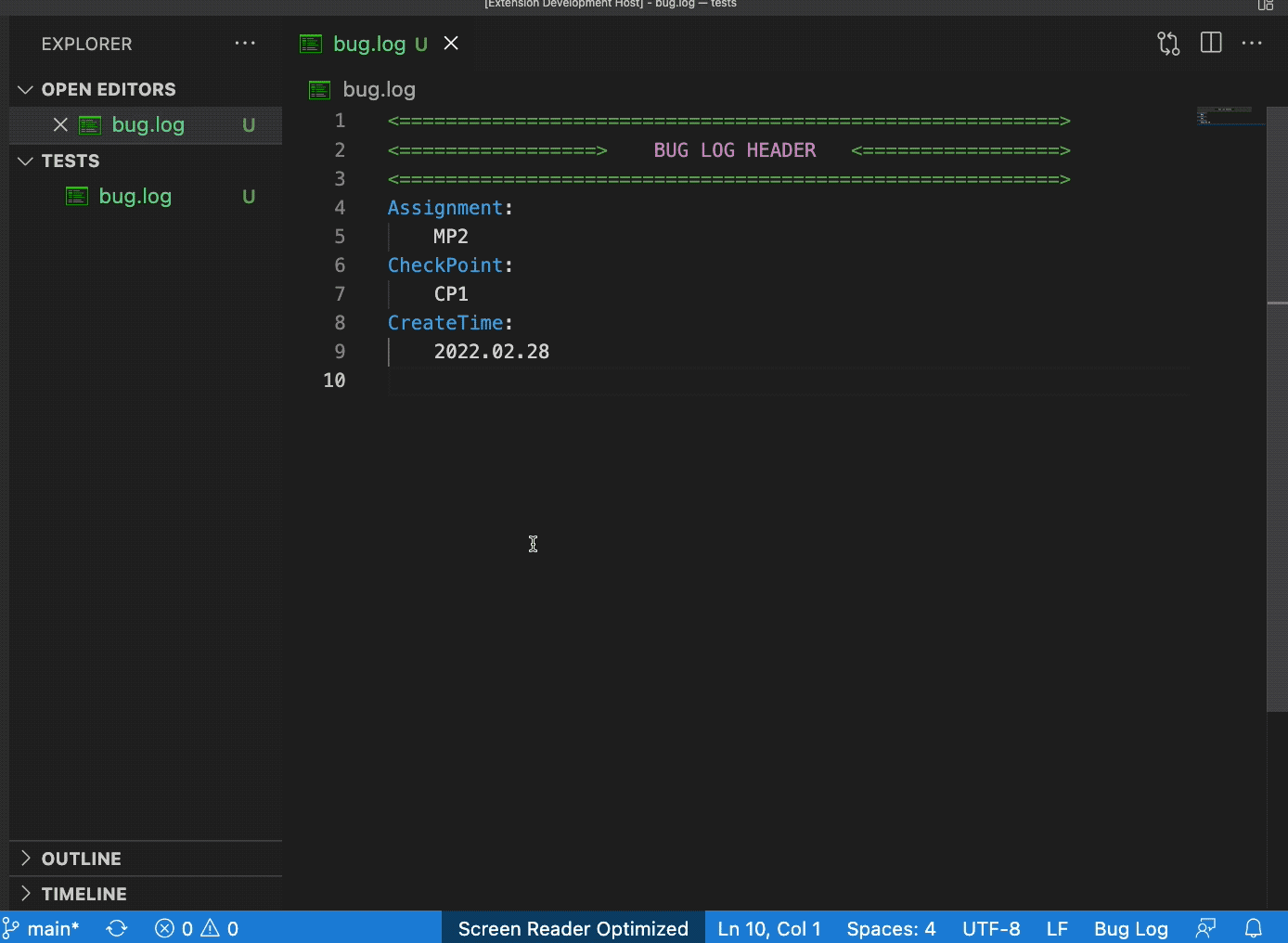Click the Explorer panel title
Image resolution: width=1288 pixels, height=943 pixels.
point(86,44)
